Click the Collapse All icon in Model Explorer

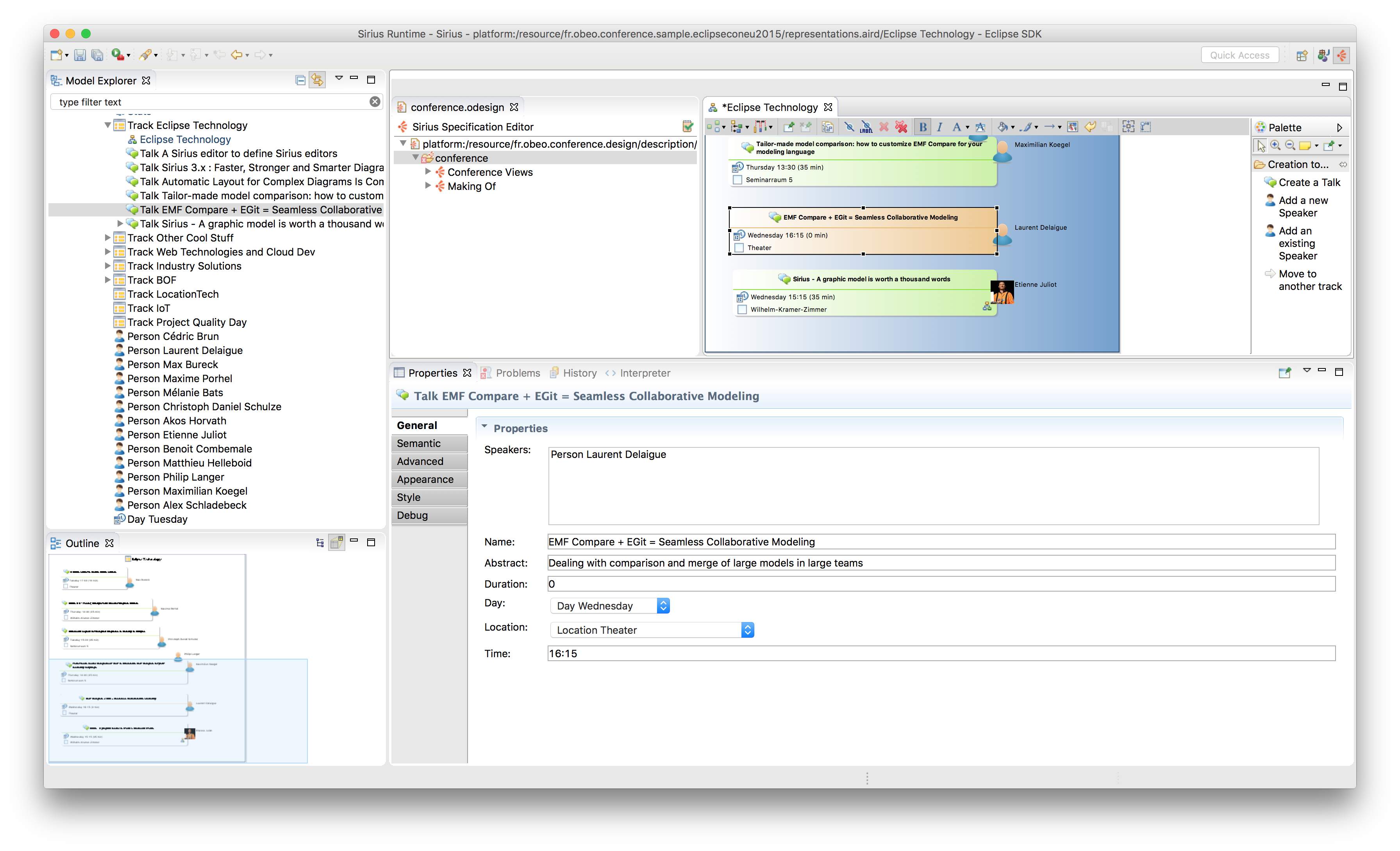pos(300,80)
